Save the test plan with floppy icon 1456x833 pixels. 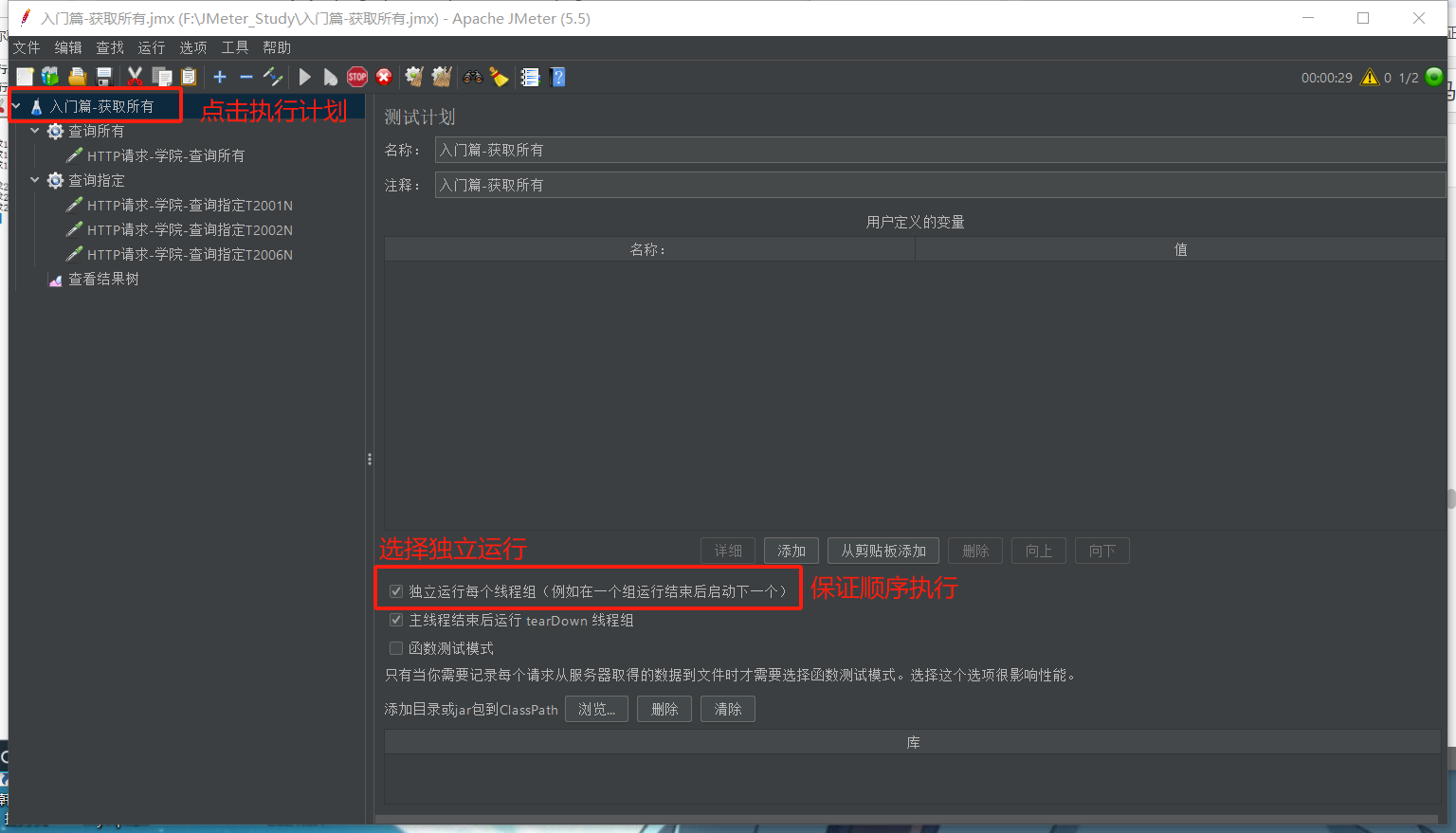(x=104, y=77)
